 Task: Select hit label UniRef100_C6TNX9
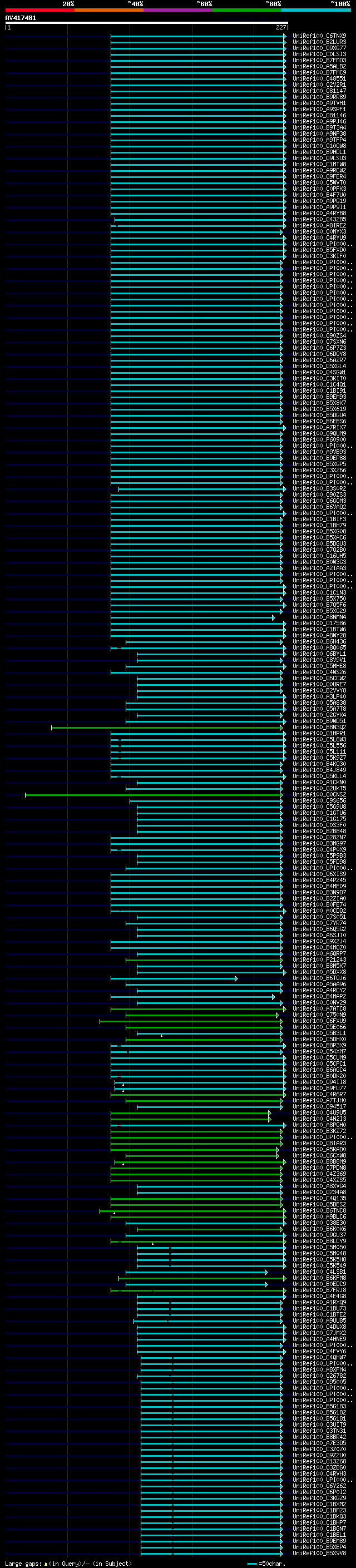pyautogui.click(x=319, y=36)
